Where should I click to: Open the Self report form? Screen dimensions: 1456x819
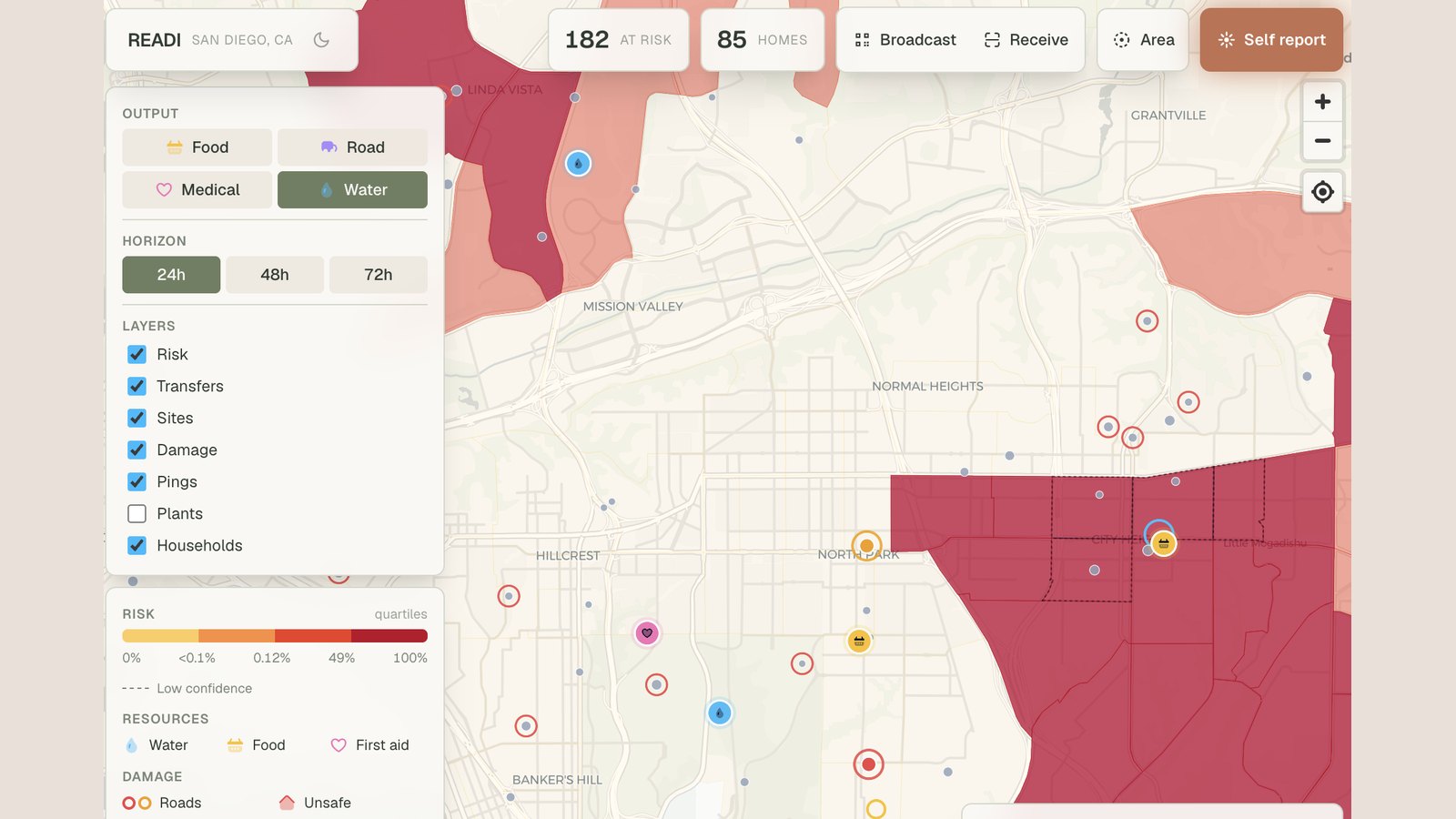[1271, 40]
